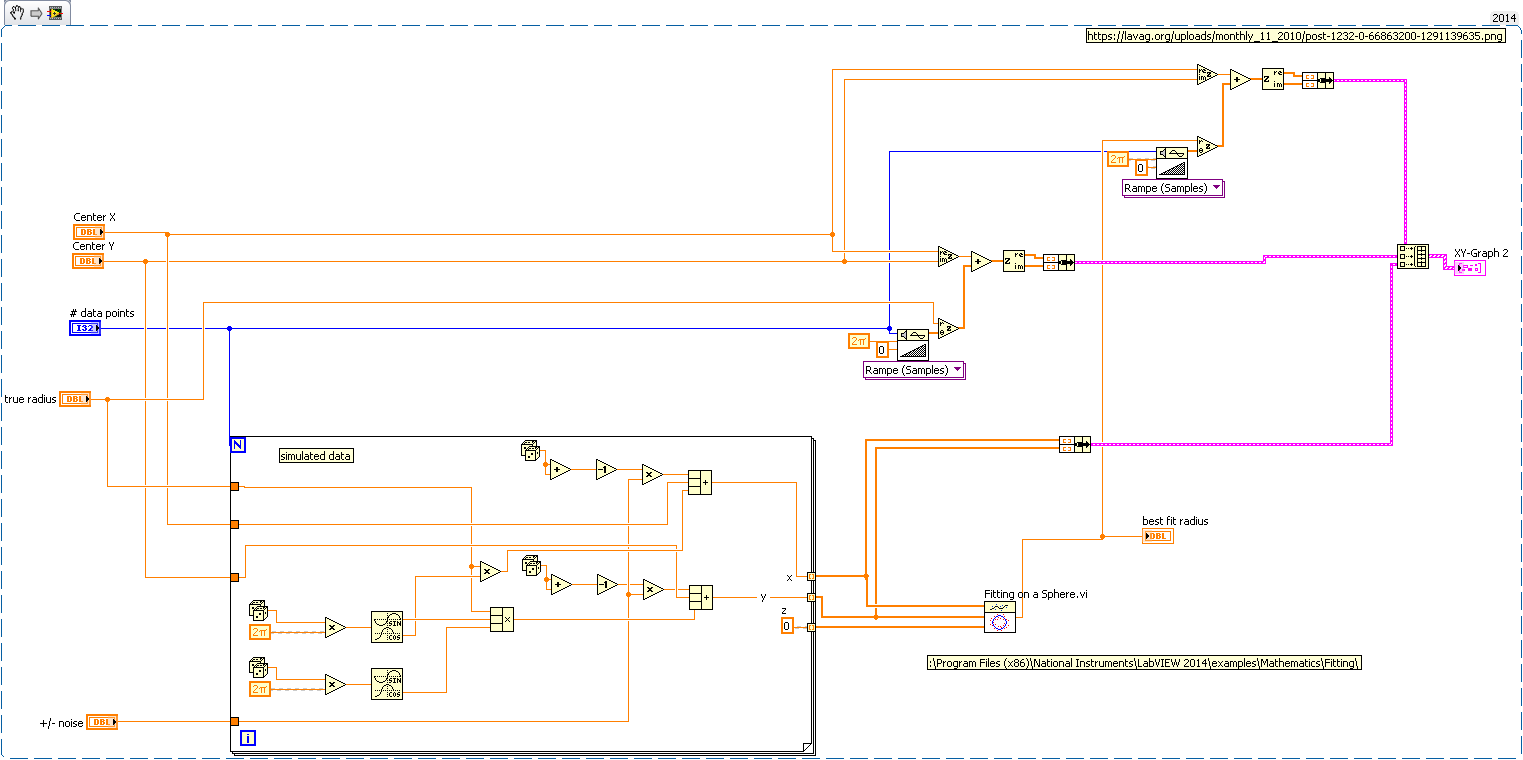Click the 0 constant beside lower ramp
The height and width of the screenshot is (760, 1523).
882,350
